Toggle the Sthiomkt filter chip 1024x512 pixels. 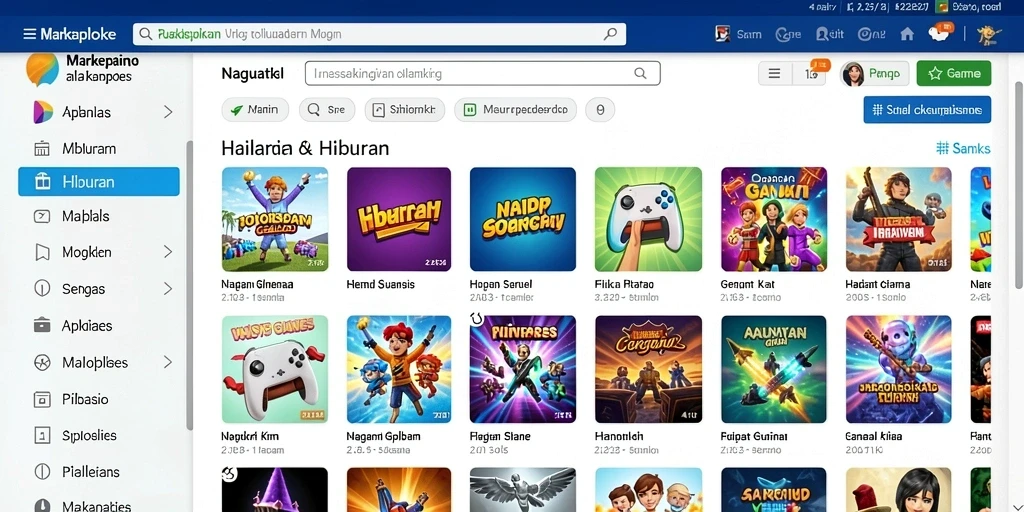point(405,110)
